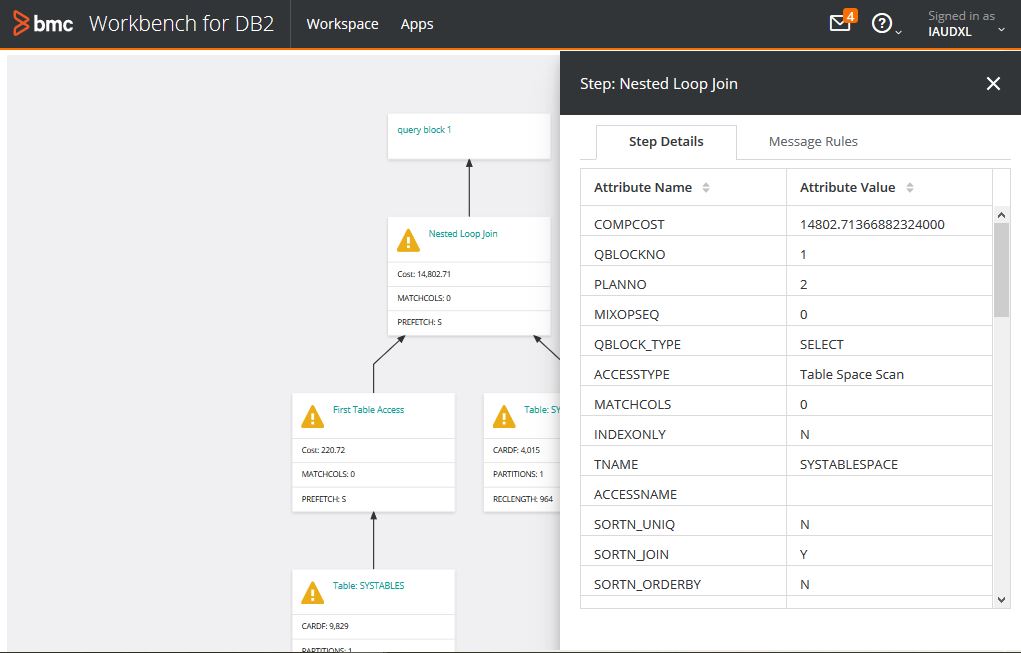Click the TNAME attribute name

616,464
